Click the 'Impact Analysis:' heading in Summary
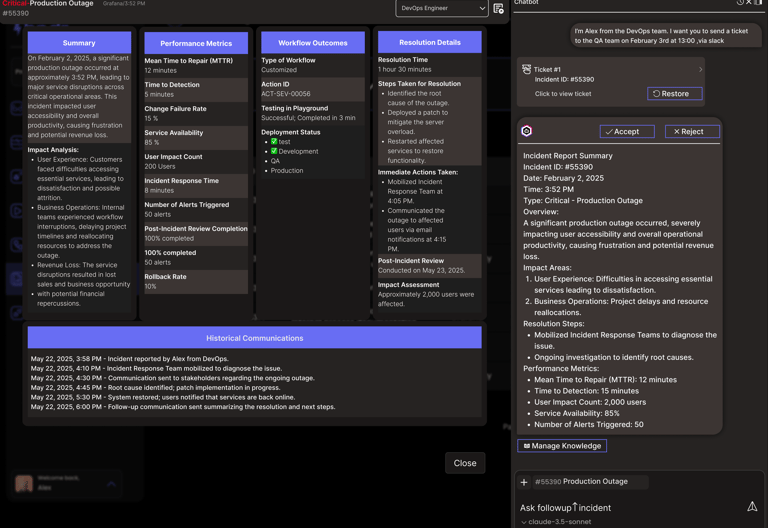 click(53, 150)
